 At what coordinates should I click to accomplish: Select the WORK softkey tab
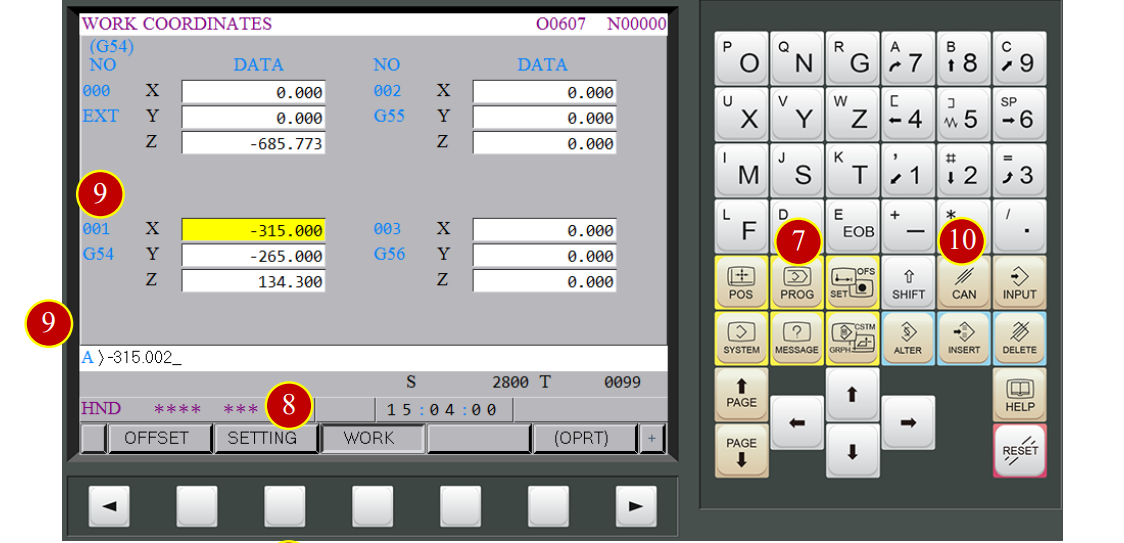point(373,438)
